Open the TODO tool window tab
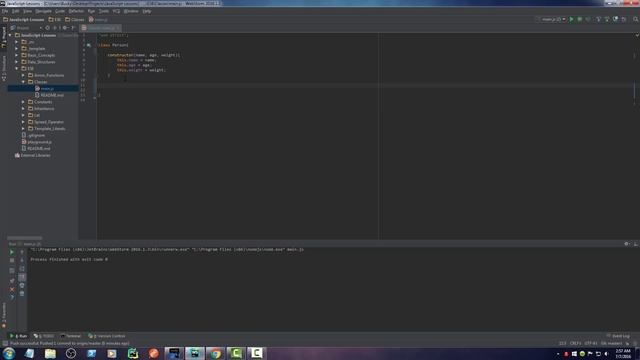Image resolution: width=640 pixels, height=360 pixels. coord(44,336)
